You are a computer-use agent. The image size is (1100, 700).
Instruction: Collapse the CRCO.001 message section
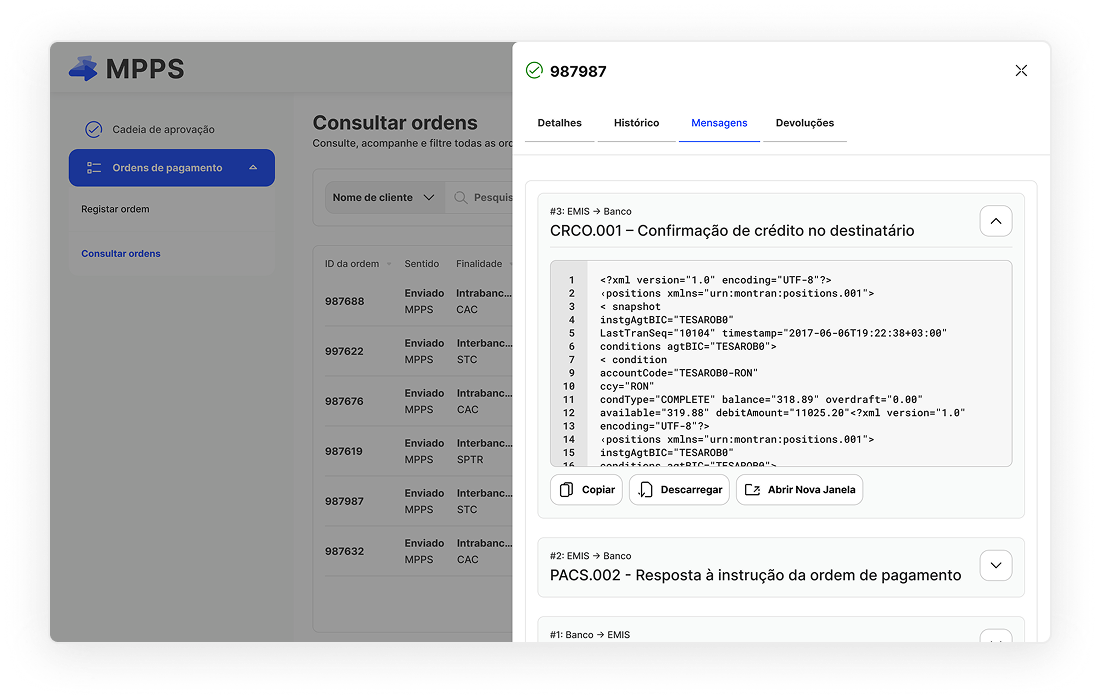click(995, 221)
